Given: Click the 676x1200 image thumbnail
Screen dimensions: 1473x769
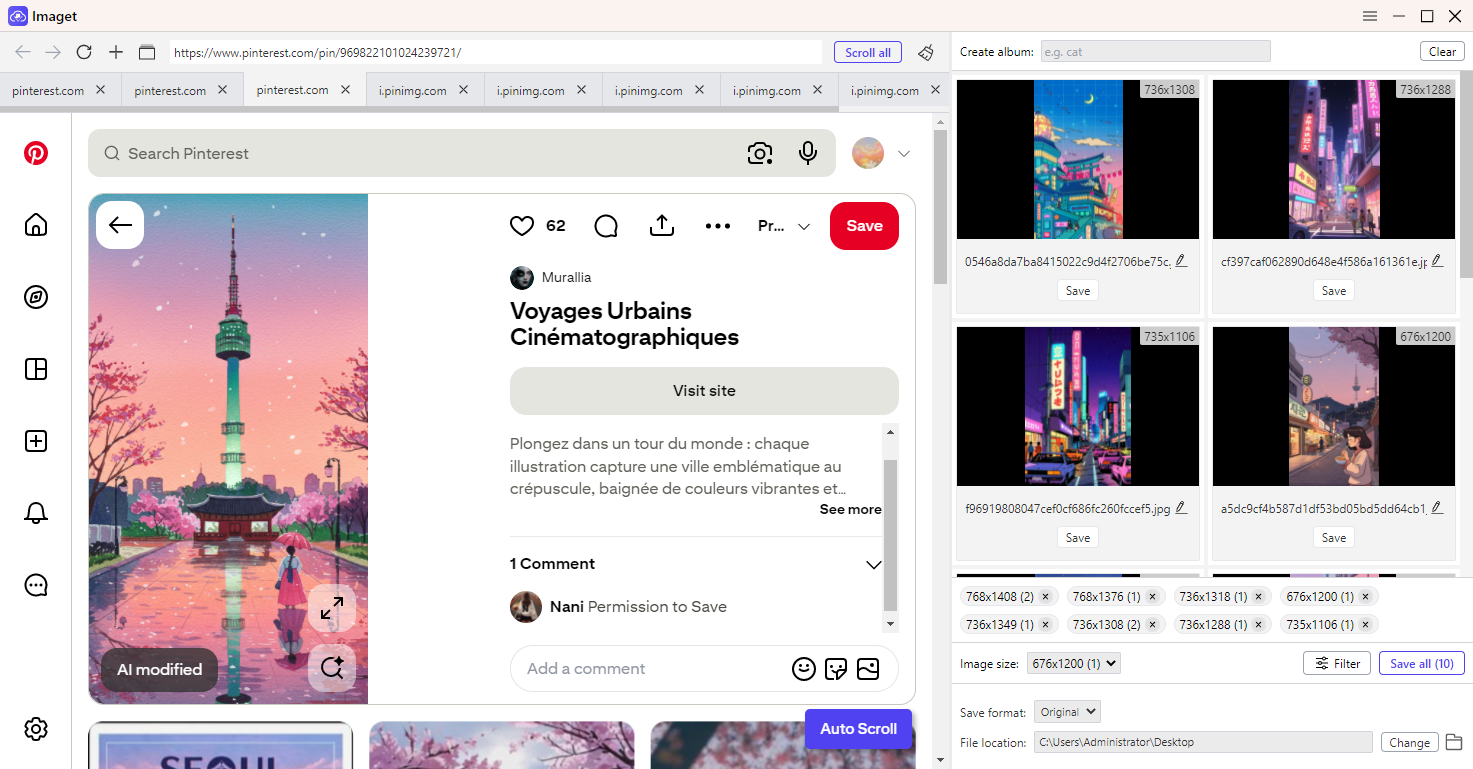Looking at the screenshot, I should tap(1334, 406).
